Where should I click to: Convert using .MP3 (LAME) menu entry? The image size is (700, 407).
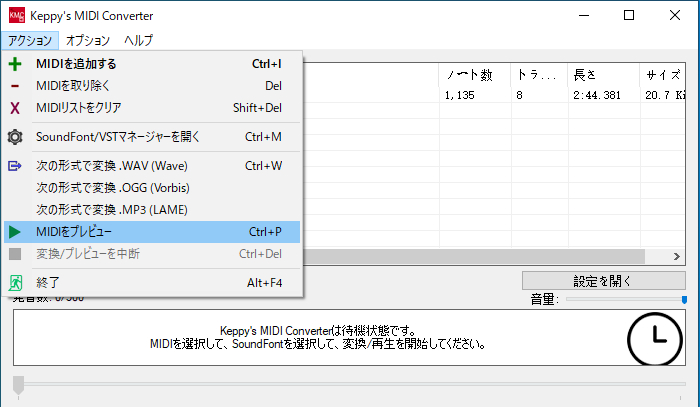click(x=152, y=210)
